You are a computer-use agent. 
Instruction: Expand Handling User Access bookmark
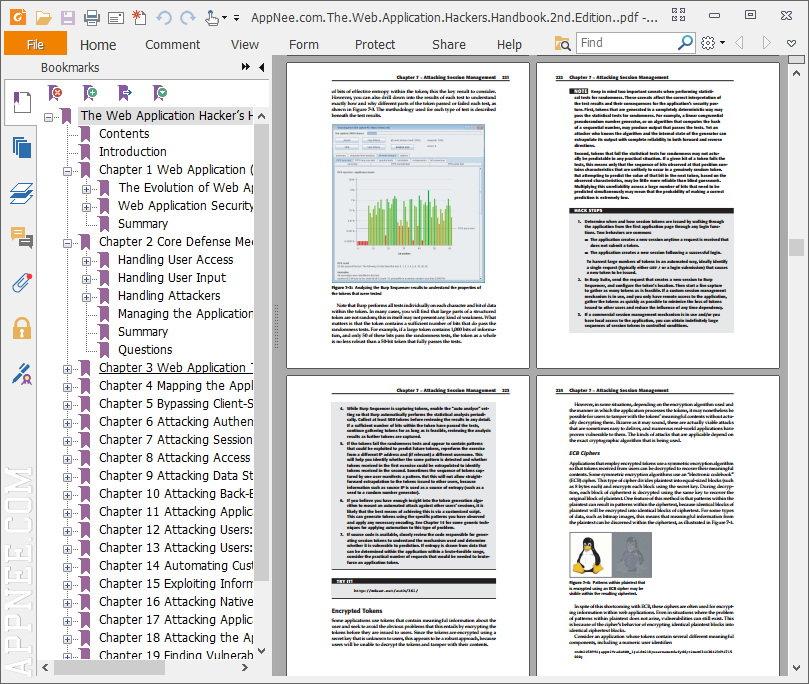coord(87,261)
